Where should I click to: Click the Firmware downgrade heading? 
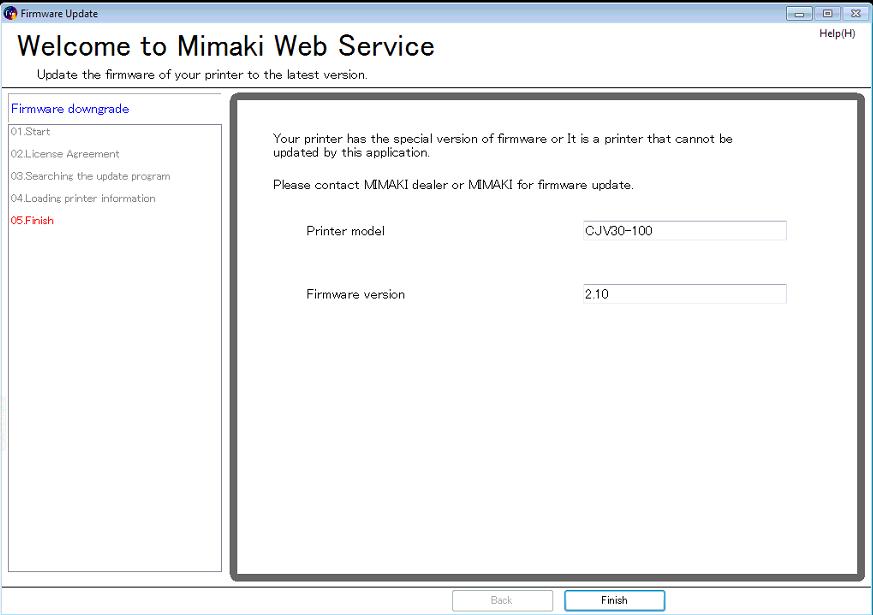click(70, 109)
